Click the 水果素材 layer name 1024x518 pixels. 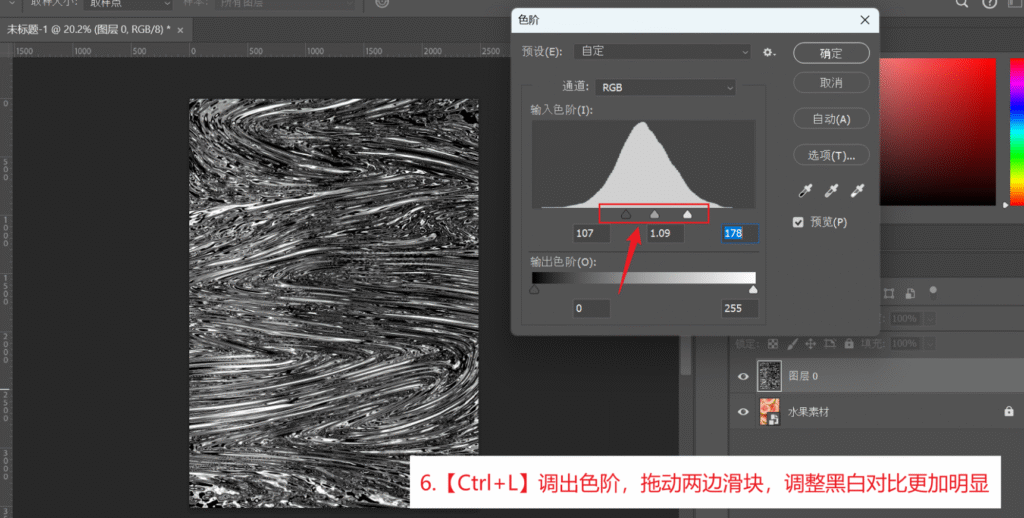coord(808,412)
